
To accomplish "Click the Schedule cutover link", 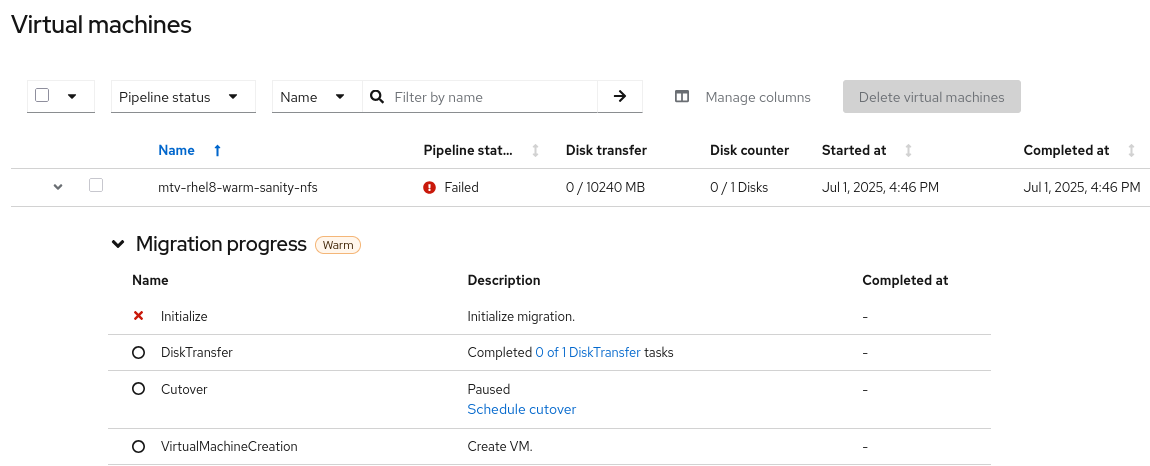I will point(521,409).
